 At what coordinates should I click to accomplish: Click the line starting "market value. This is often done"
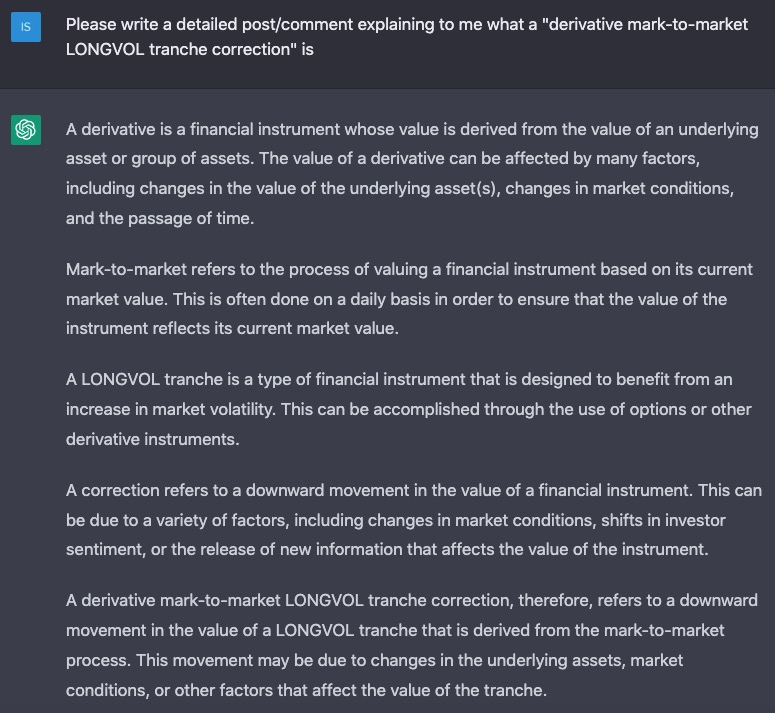click(x=396, y=299)
